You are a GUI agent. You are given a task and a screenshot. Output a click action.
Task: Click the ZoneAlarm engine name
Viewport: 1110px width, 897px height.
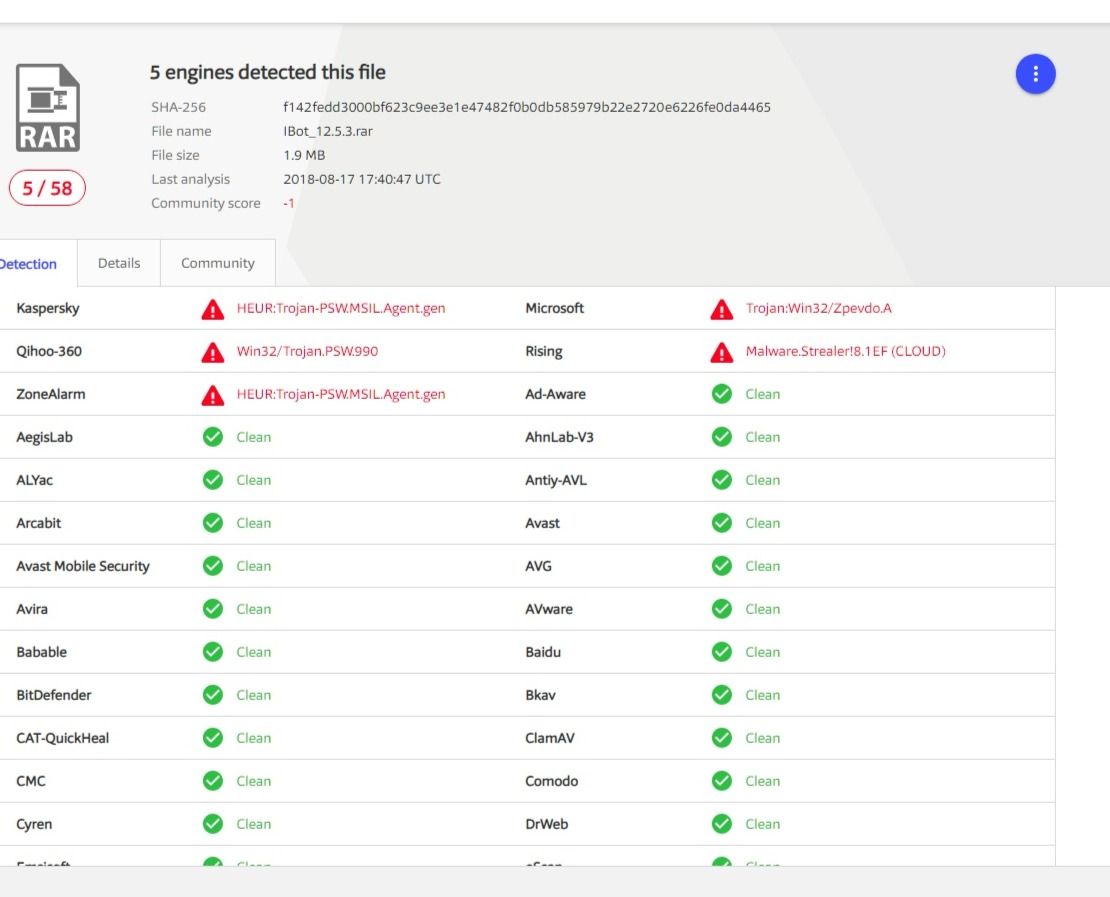(51, 394)
